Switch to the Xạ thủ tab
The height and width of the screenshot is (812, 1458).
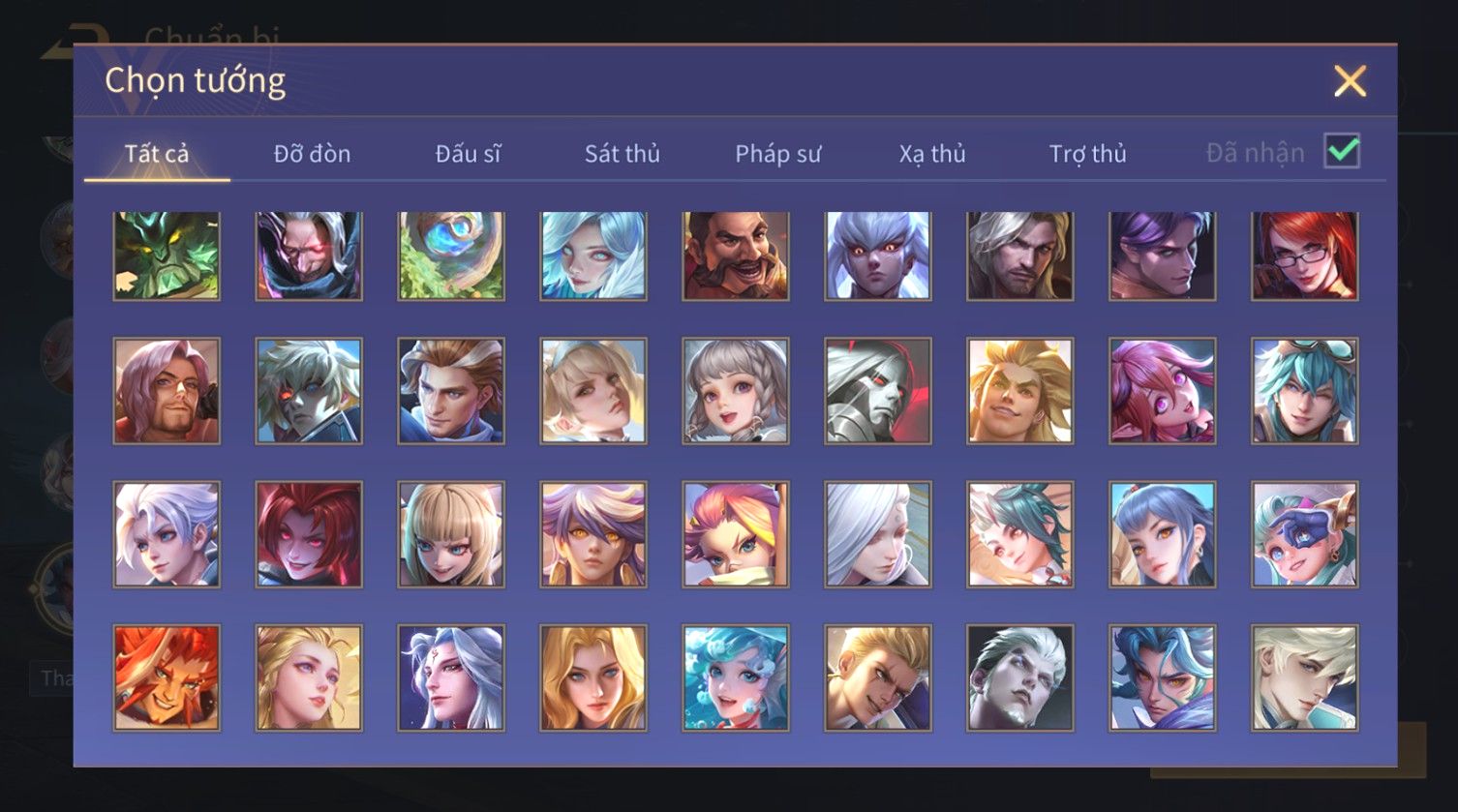point(932,153)
